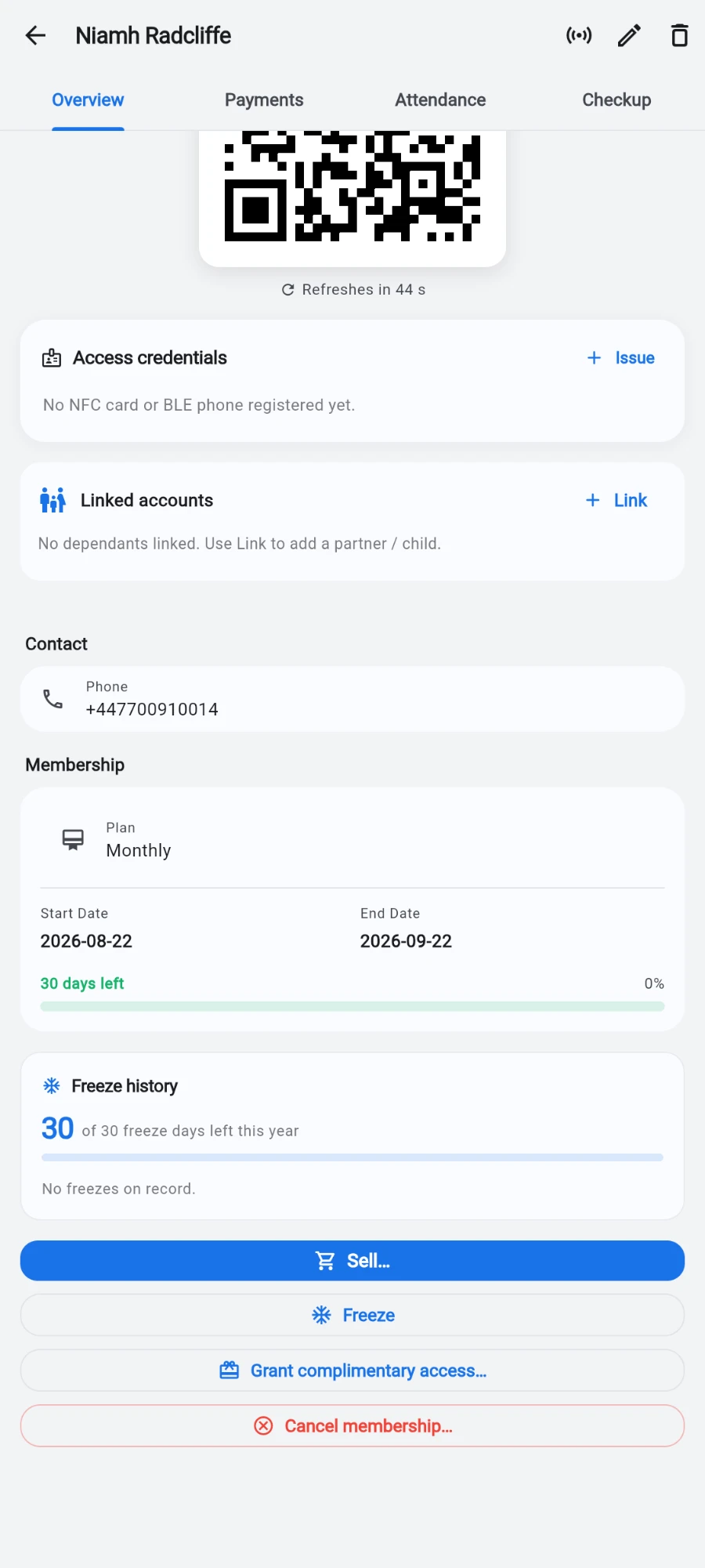705x1568 pixels.
Task: Tap the green 30 days left label
Action: [x=82, y=983]
